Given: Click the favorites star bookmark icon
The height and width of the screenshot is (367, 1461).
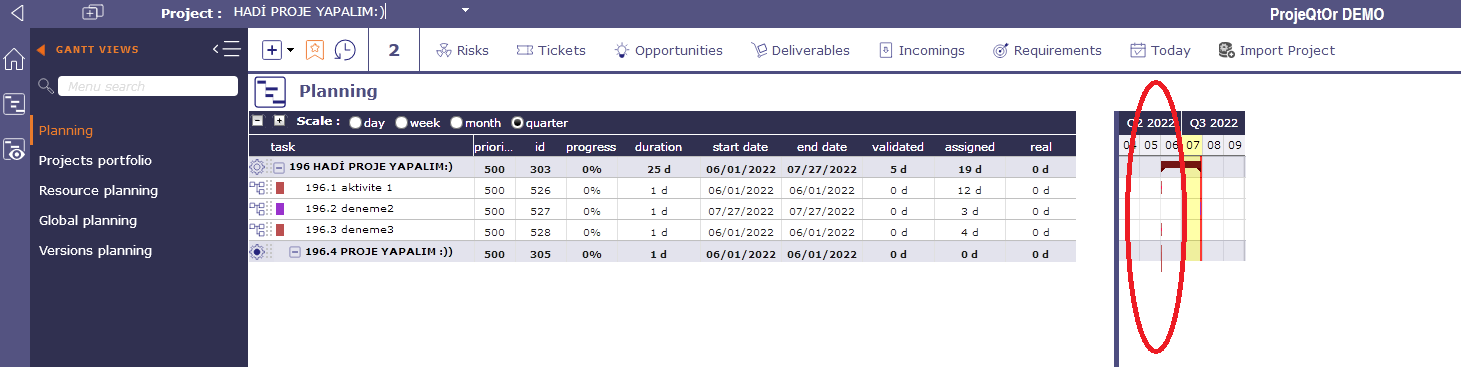Looking at the screenshot, I should click(x=314, y=50).
